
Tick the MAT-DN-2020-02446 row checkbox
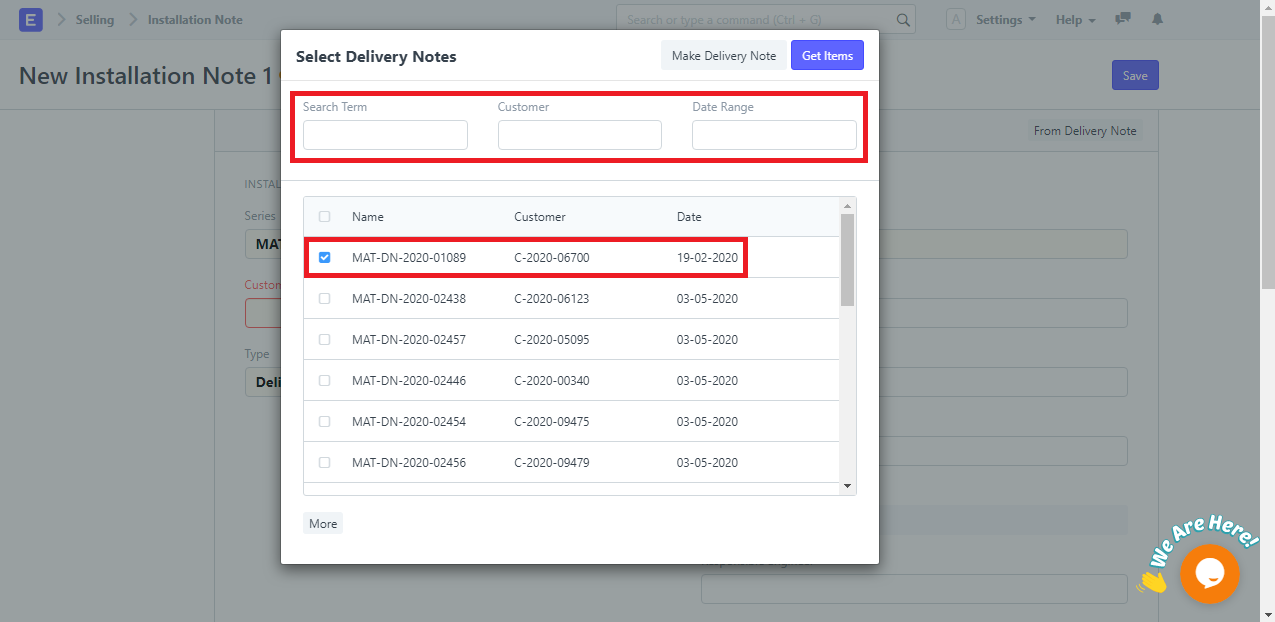324,381
